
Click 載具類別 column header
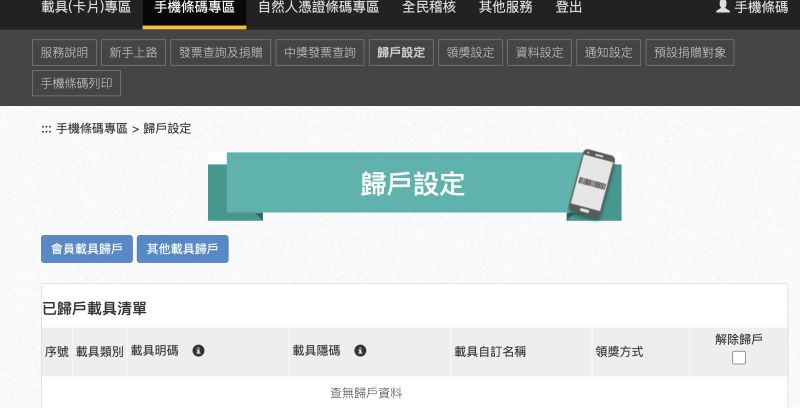point(99,352)
